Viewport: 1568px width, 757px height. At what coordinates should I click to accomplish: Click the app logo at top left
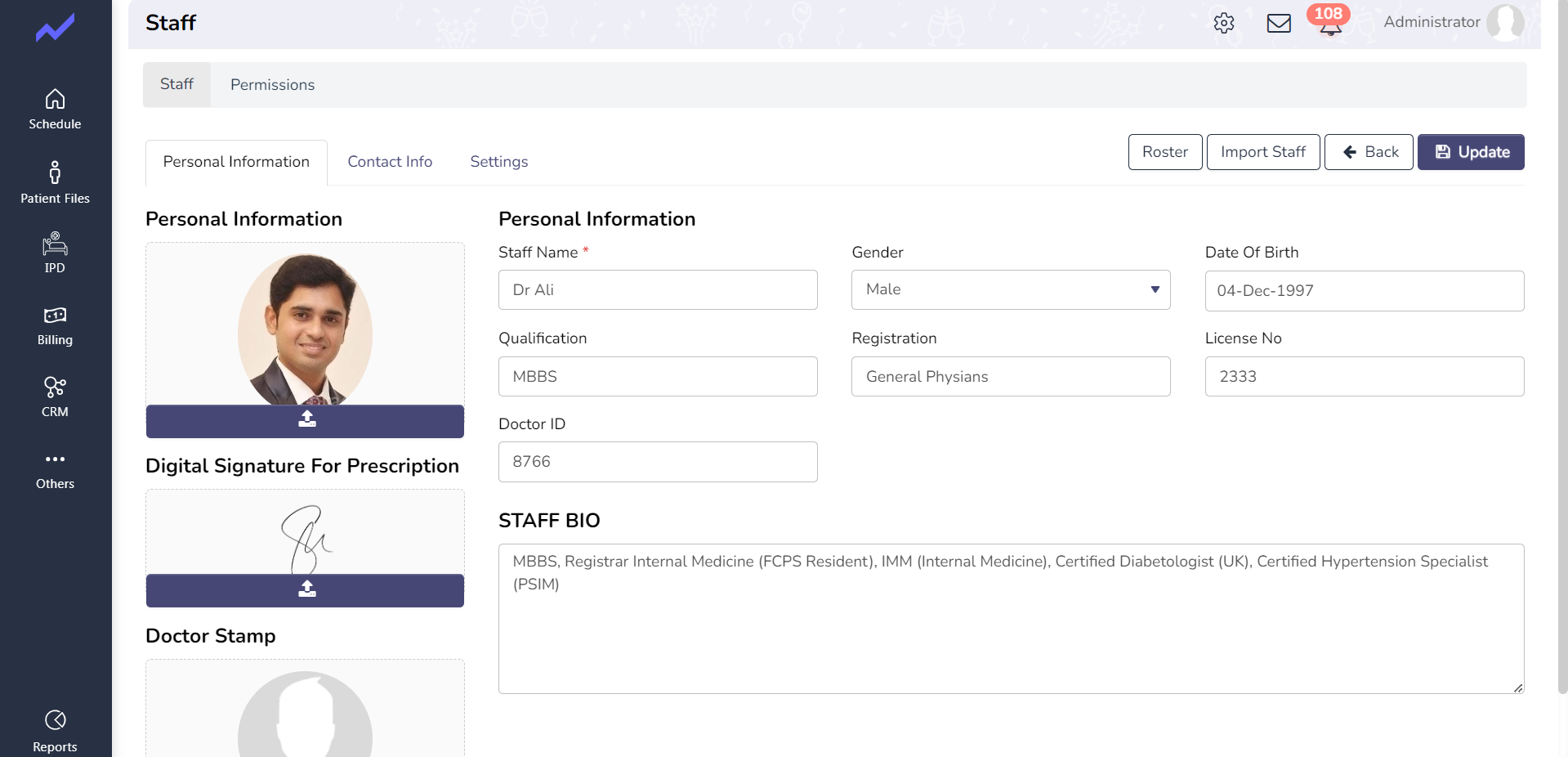click(x=55, y=29)
